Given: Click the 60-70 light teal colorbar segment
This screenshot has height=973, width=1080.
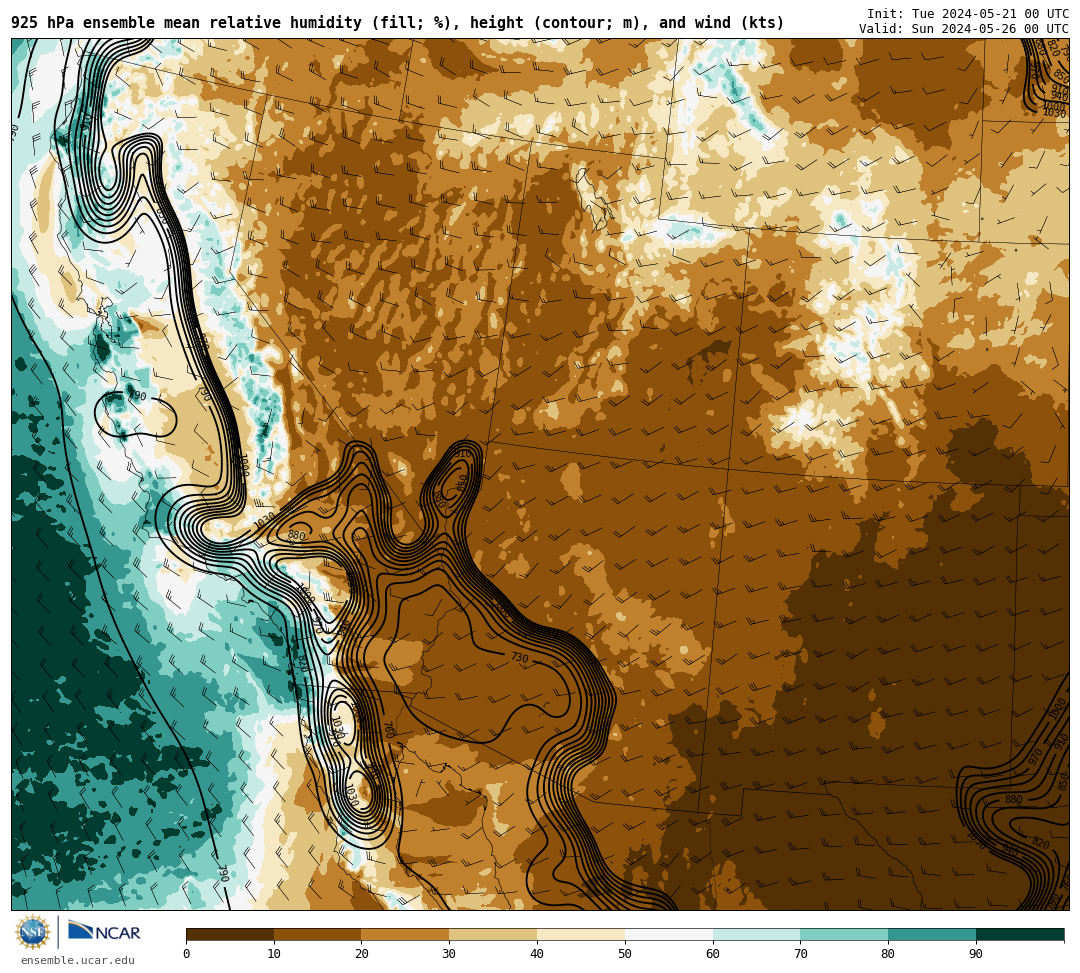Looking at the screenshot, I should pos(756,934).
